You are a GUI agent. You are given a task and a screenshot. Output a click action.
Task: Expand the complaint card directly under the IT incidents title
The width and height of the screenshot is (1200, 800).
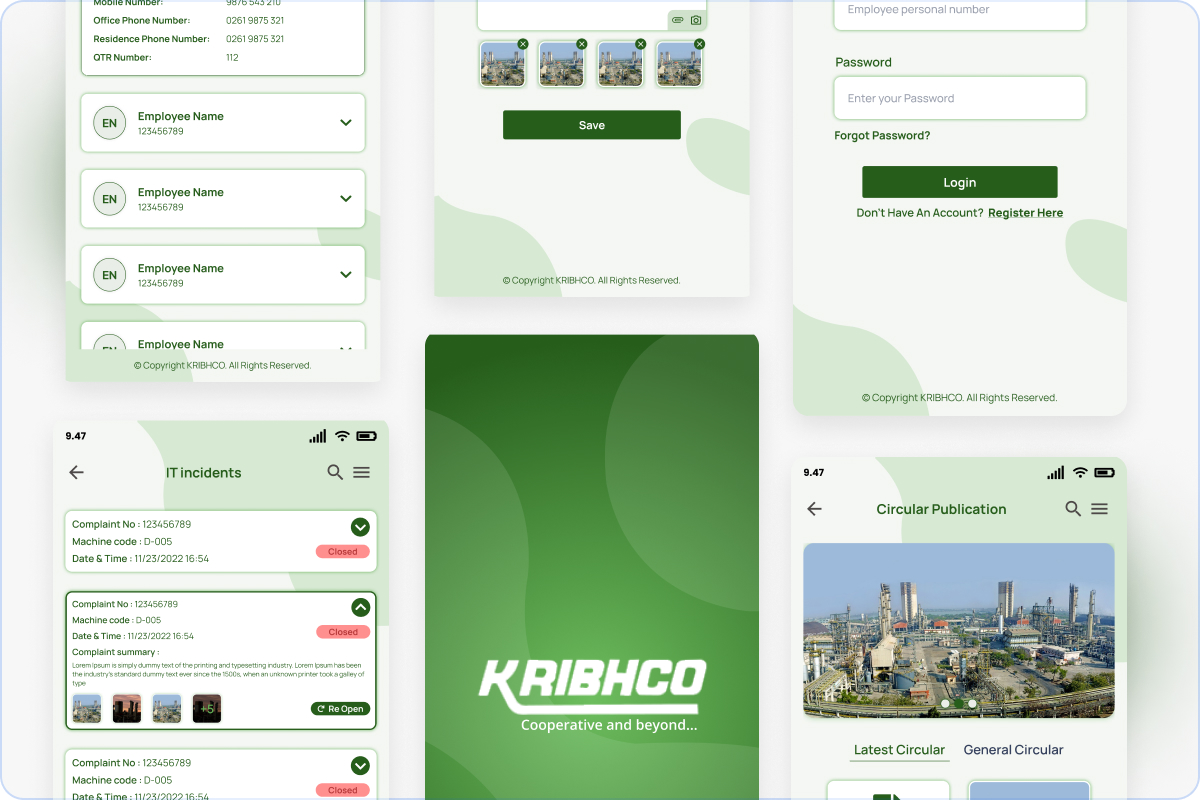[x=361, y=527]
